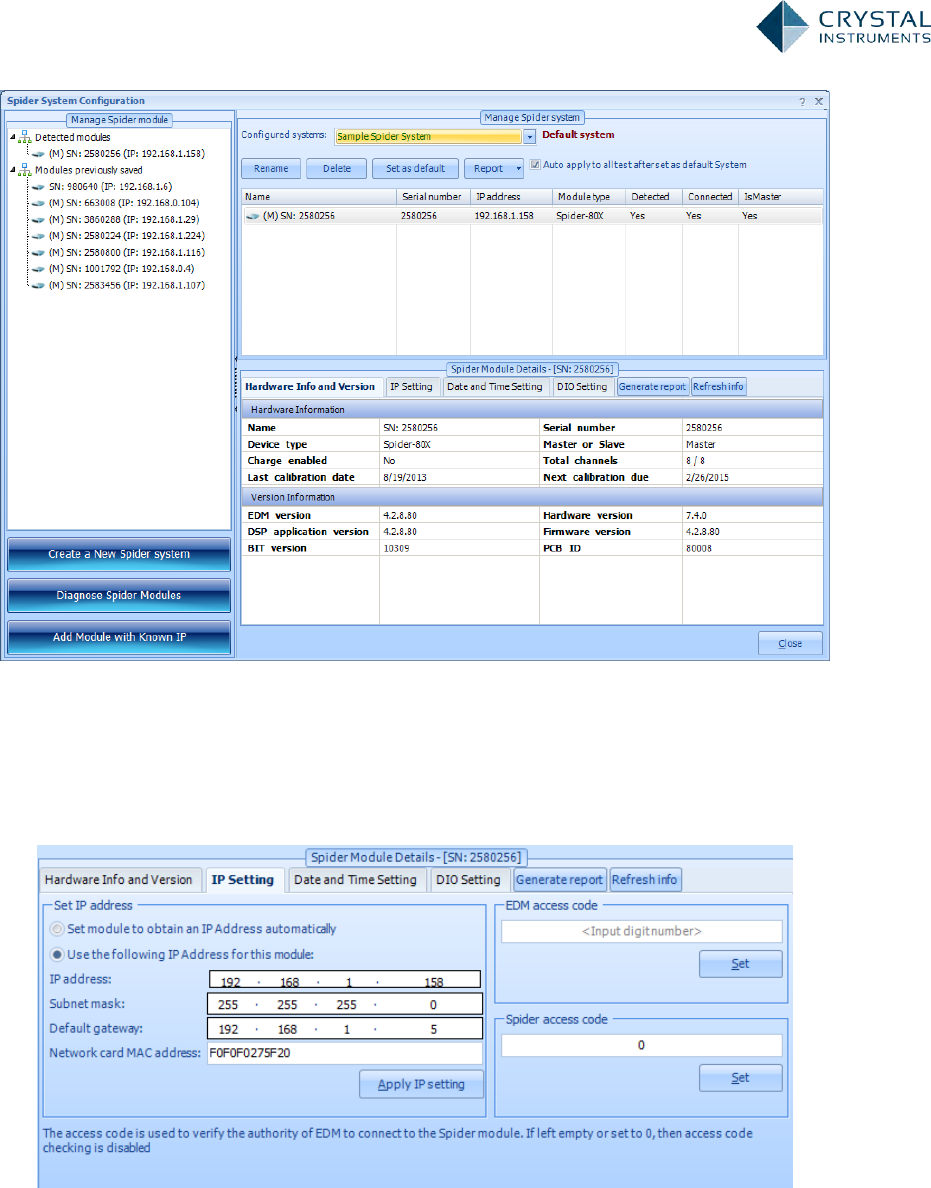
Task: Click the Modules previously saved network icon
Action: point(25,170)
